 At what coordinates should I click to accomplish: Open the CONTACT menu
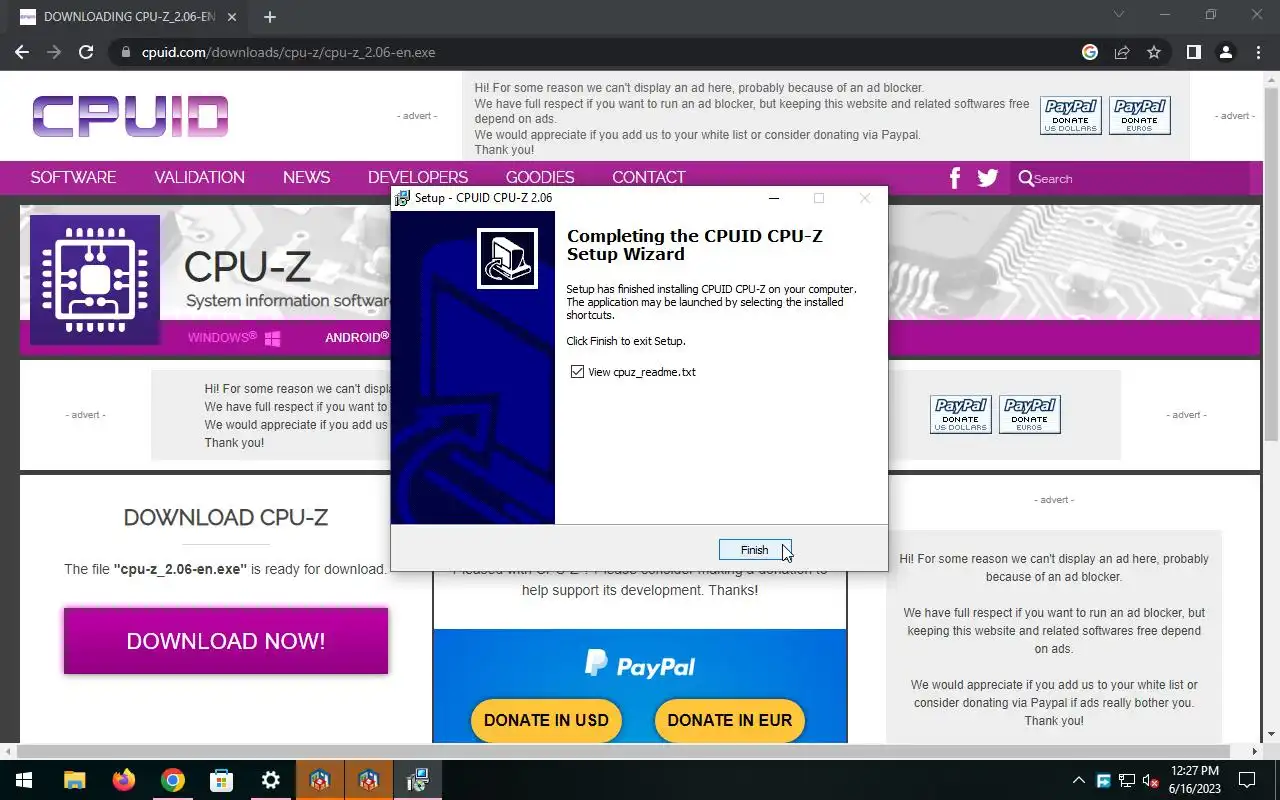point(648,177)
